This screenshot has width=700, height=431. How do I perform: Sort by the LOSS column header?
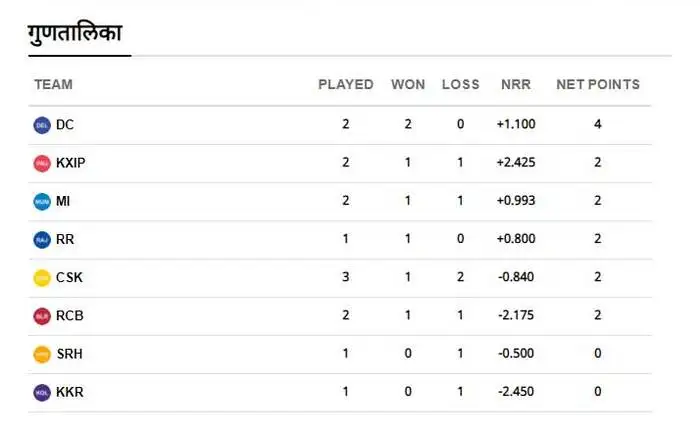pos(460,85)
